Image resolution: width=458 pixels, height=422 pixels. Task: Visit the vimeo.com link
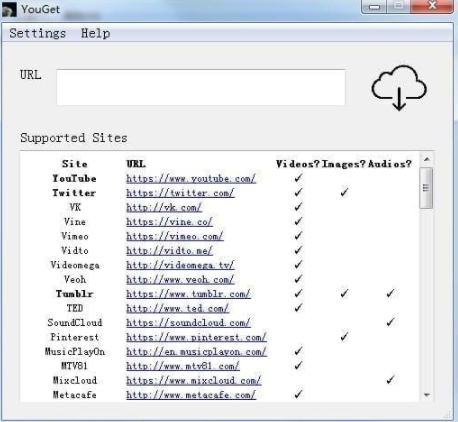(x=175, y=236)
